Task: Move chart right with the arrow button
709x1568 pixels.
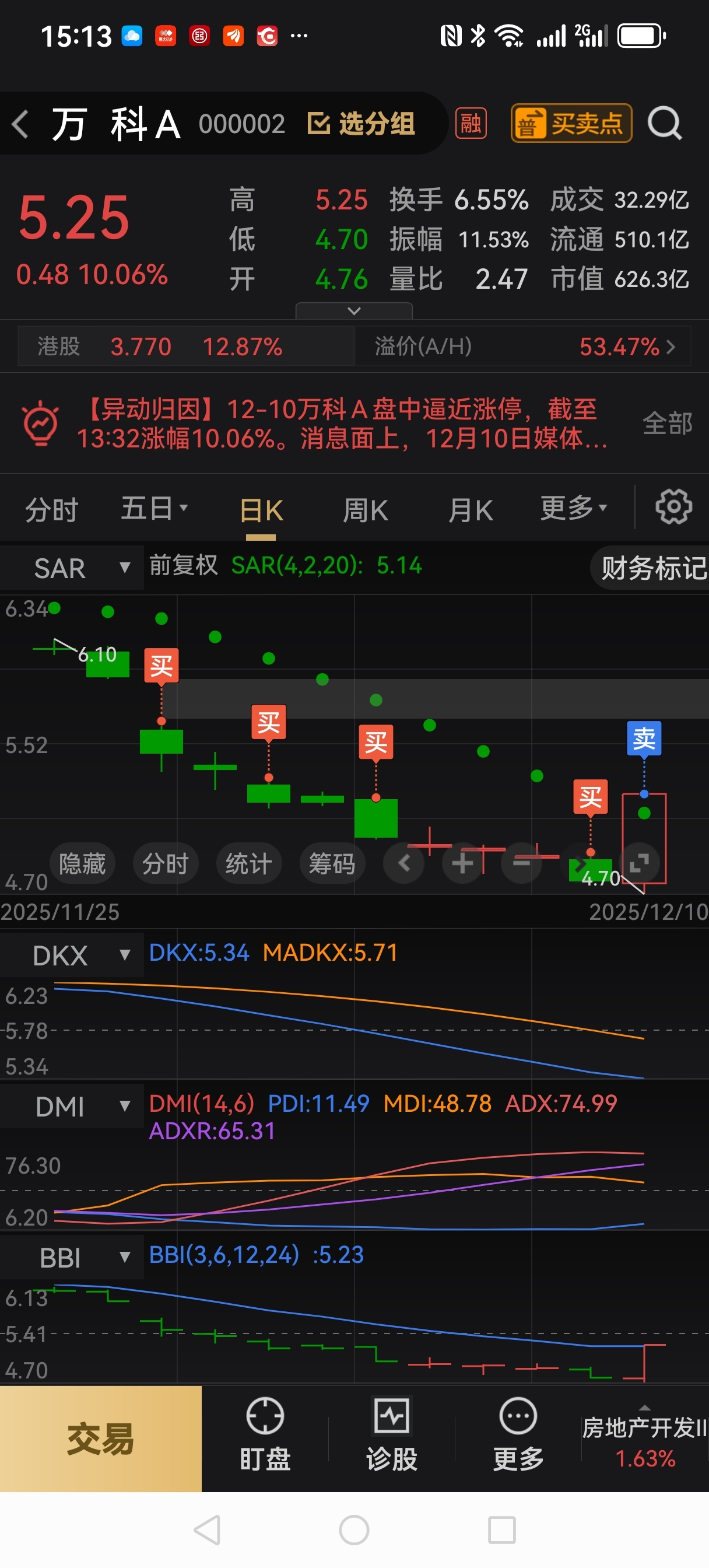Action: 581,863
